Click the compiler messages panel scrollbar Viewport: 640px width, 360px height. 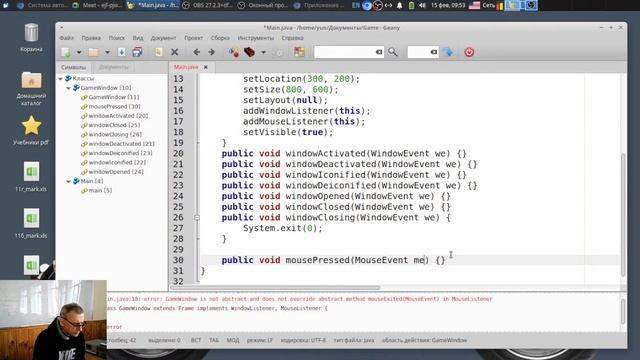(x=623, y=311)
